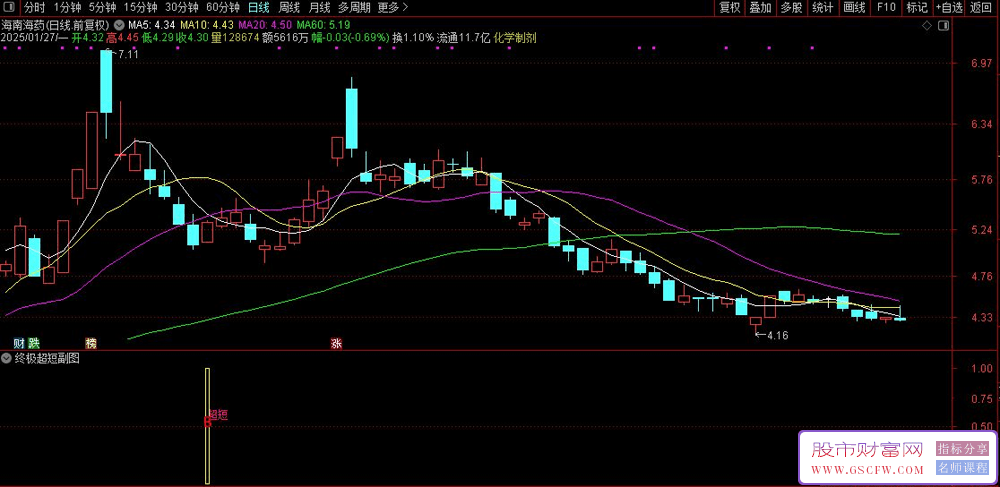The height and width of the screenshot is (487, 1000).
Task: Click the 标记 mark button
Action: coord(917,8)
